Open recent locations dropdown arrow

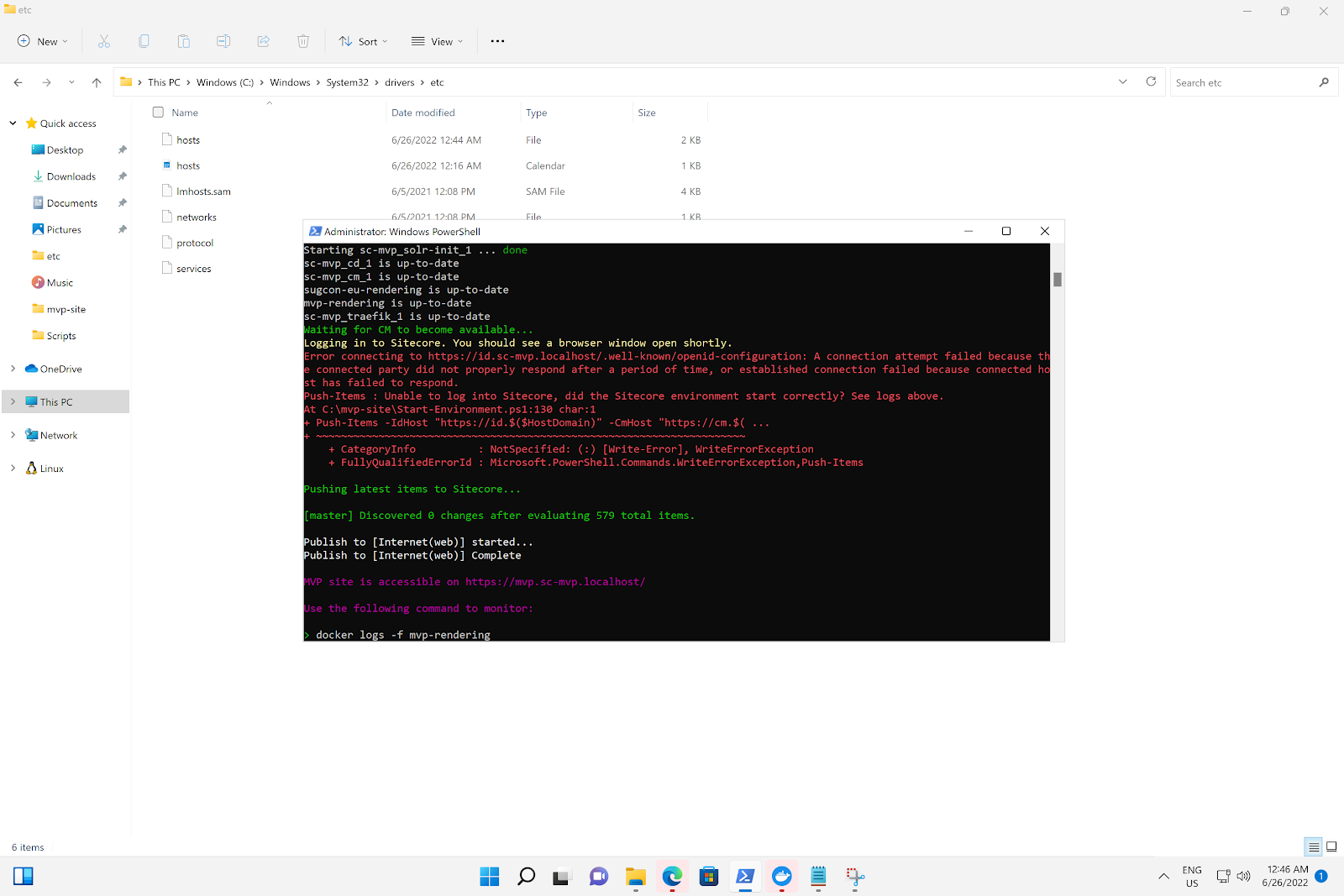[71, 82]
